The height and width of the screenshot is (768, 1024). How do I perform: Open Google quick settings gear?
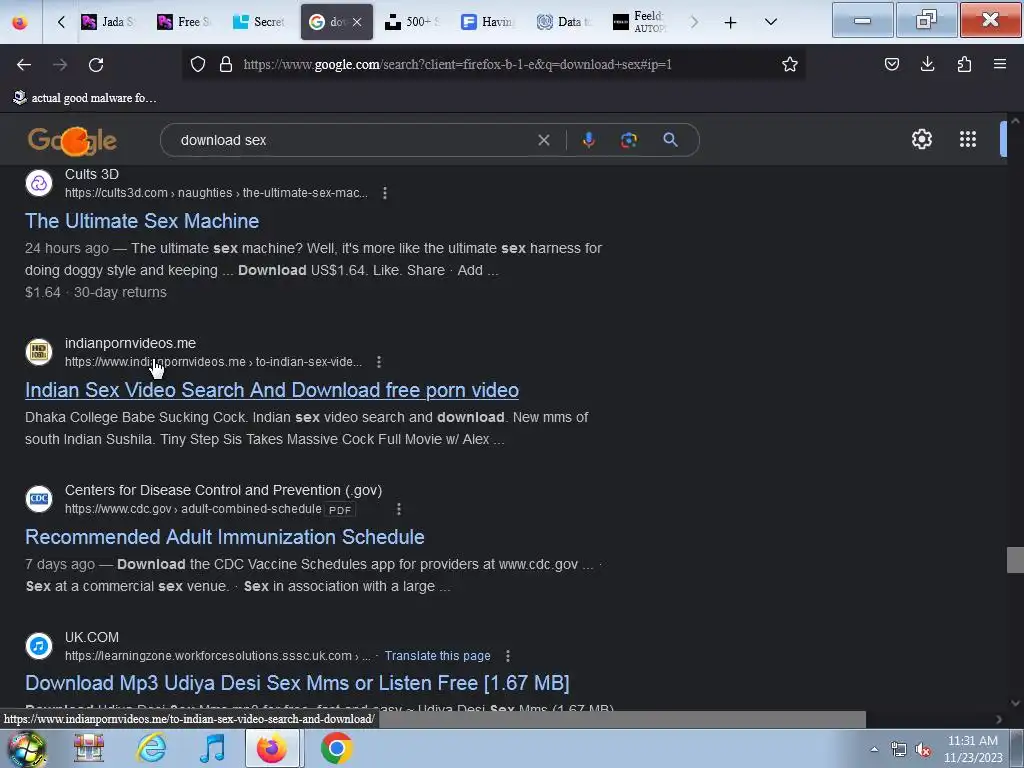pyautogui.click(x=921, y=139)
